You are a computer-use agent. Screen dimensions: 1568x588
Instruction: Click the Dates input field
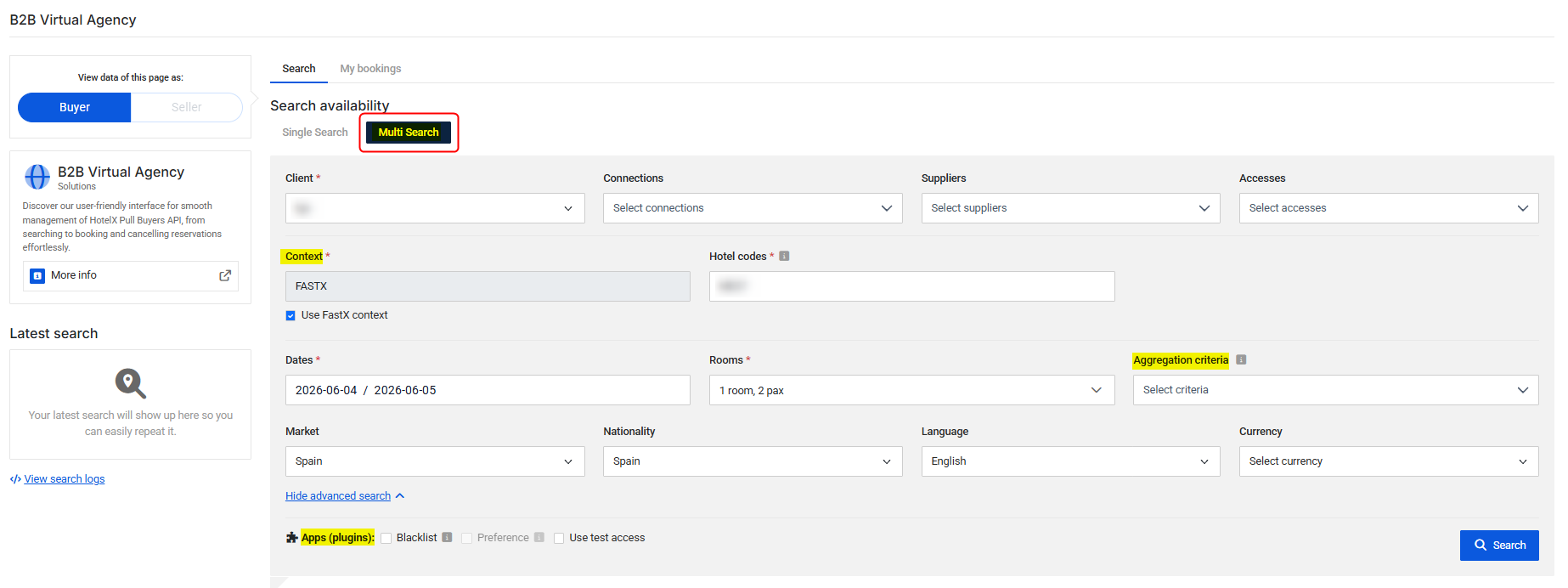pos(488,390)
